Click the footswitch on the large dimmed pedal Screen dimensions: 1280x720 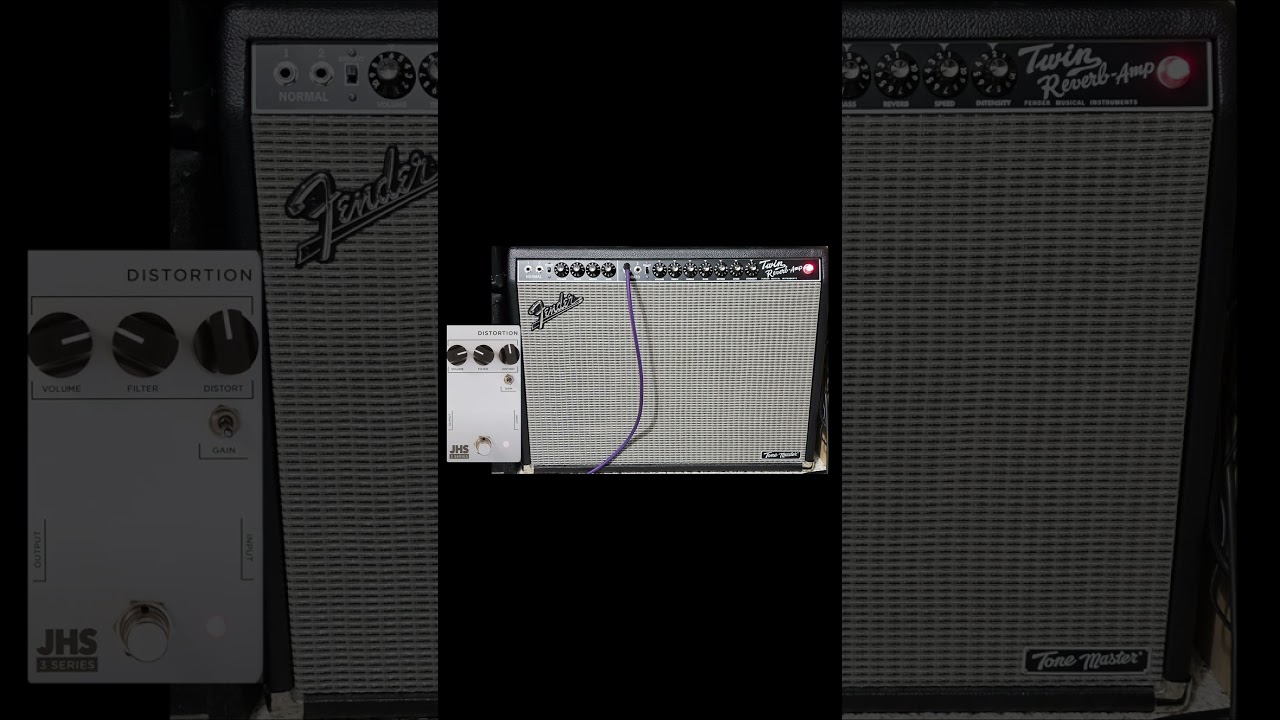(x=145, y=630)
